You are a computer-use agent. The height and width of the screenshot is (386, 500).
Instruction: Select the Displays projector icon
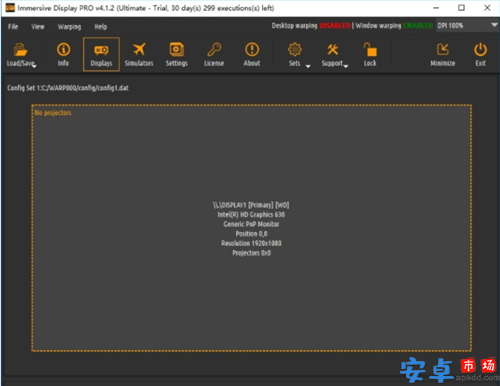(101, 50)
